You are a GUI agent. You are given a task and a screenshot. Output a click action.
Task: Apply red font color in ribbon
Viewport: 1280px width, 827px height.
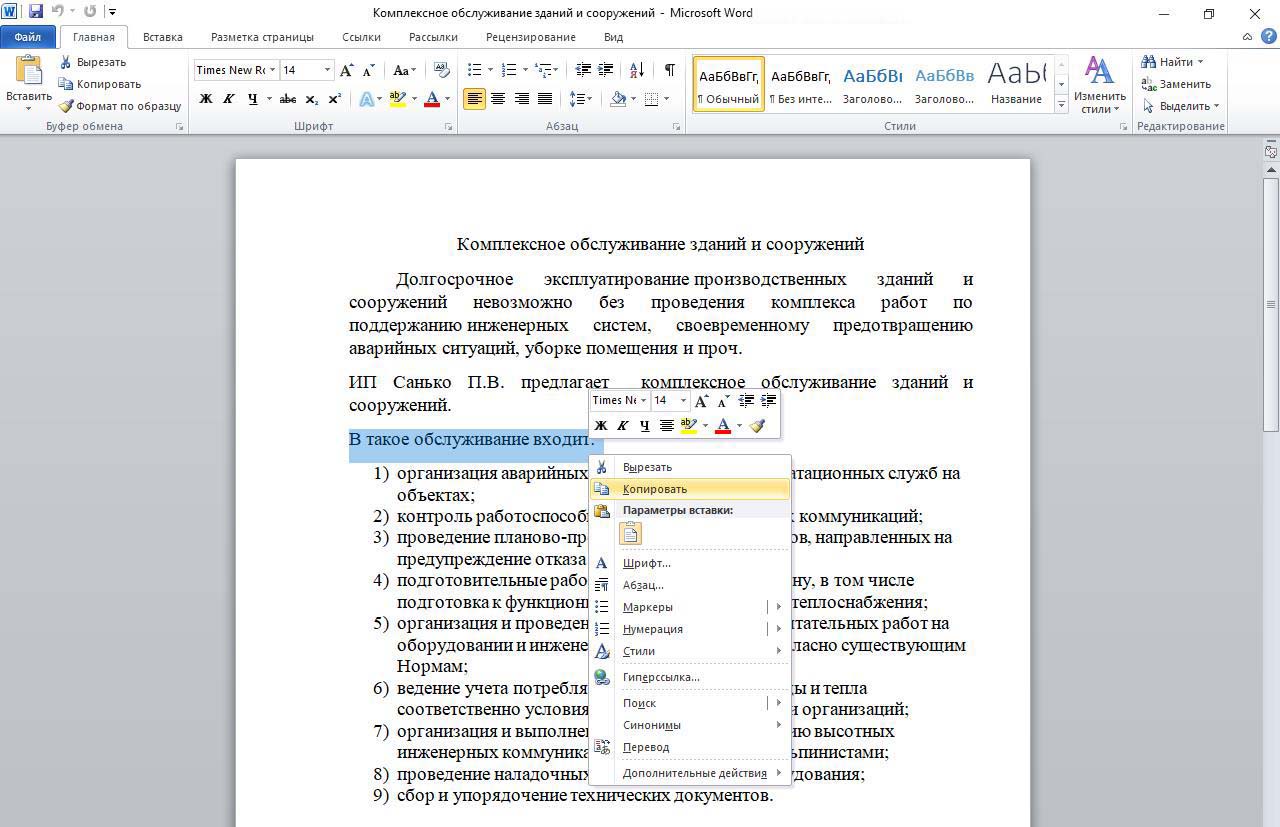[x=432, y=99]
